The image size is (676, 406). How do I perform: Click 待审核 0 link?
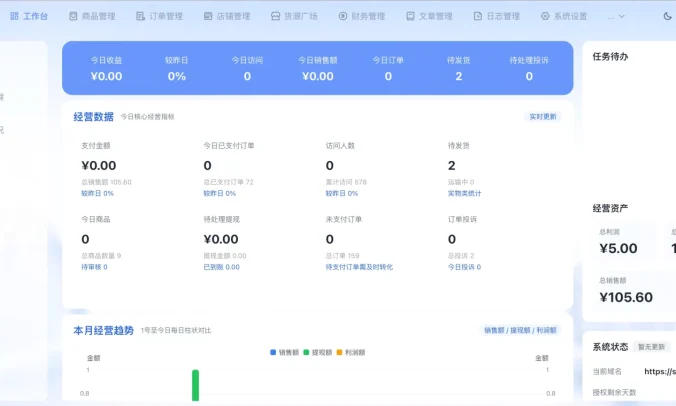click(94, 267)
